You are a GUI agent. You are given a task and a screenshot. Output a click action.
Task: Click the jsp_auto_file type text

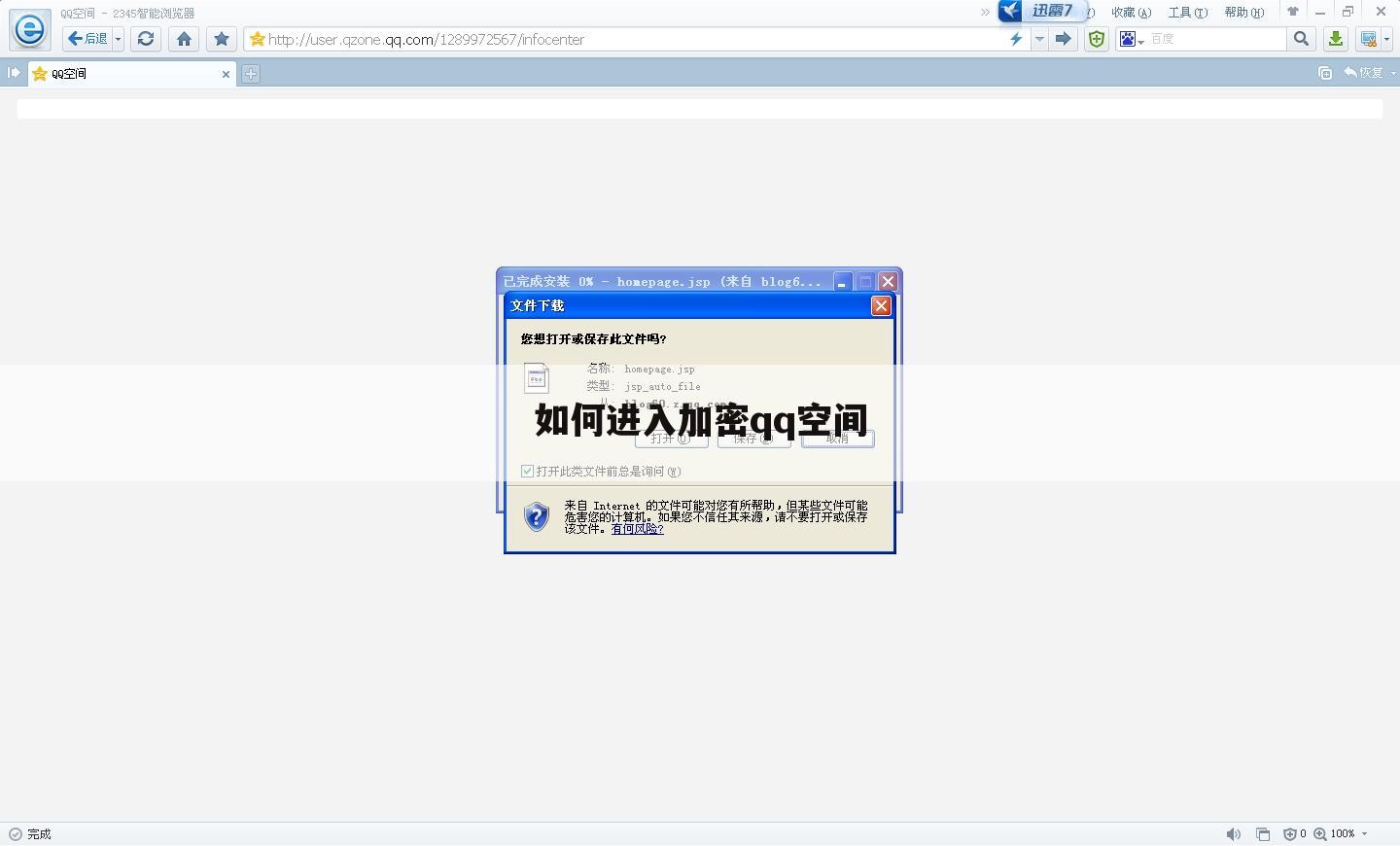point(662,387)
